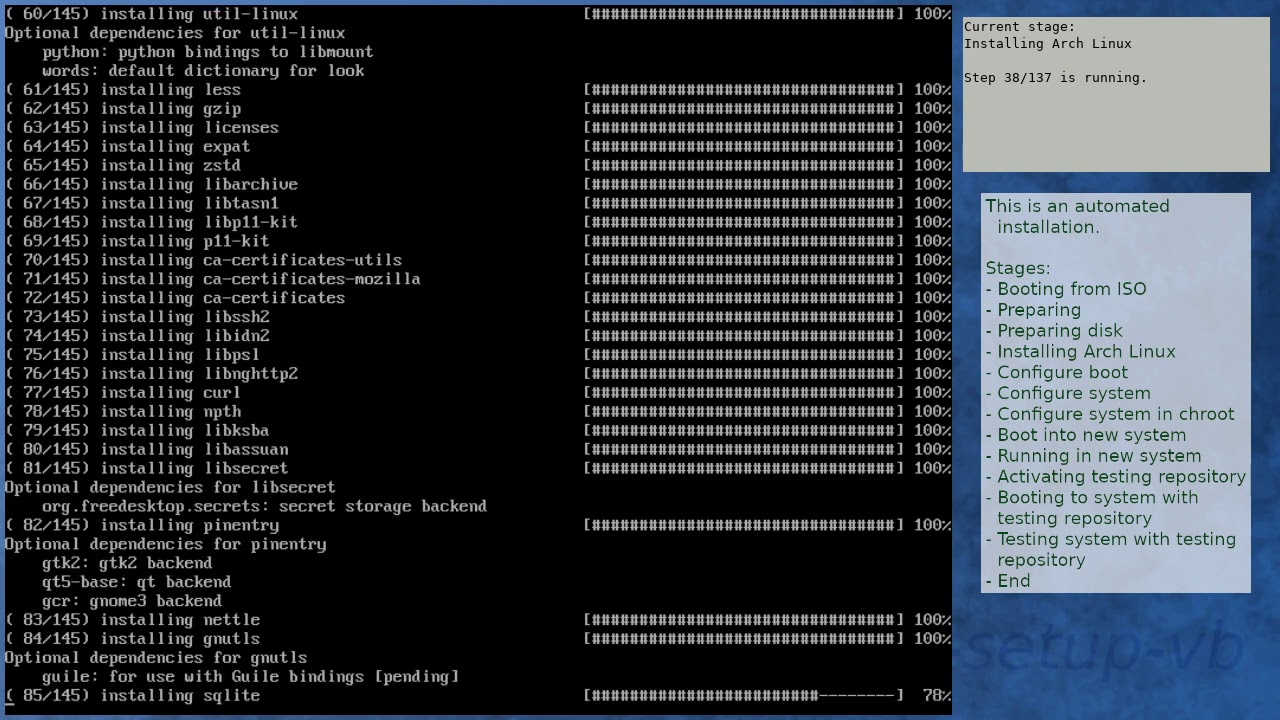Select 'Booting from ISO' stage entry
Image resolution: width=1280 pixels, height=720 pixels.
tap(1066, 289)
